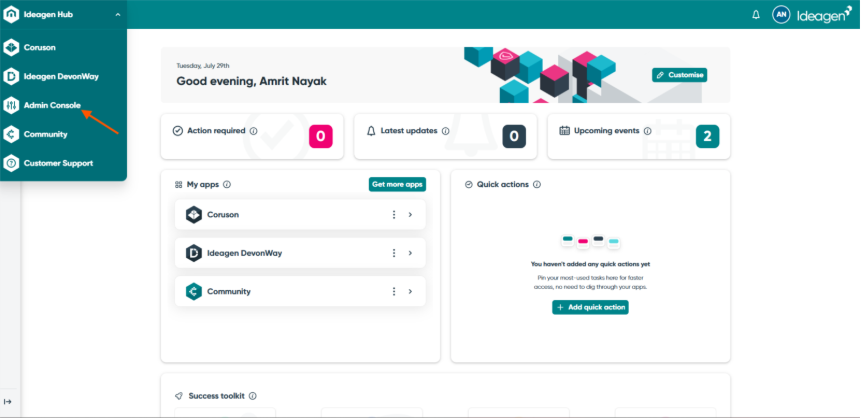Click the Ideagen Hub home icon
The width and height of the screenshot is (864, 418).
pyautogui.click(x=11, y=15)
